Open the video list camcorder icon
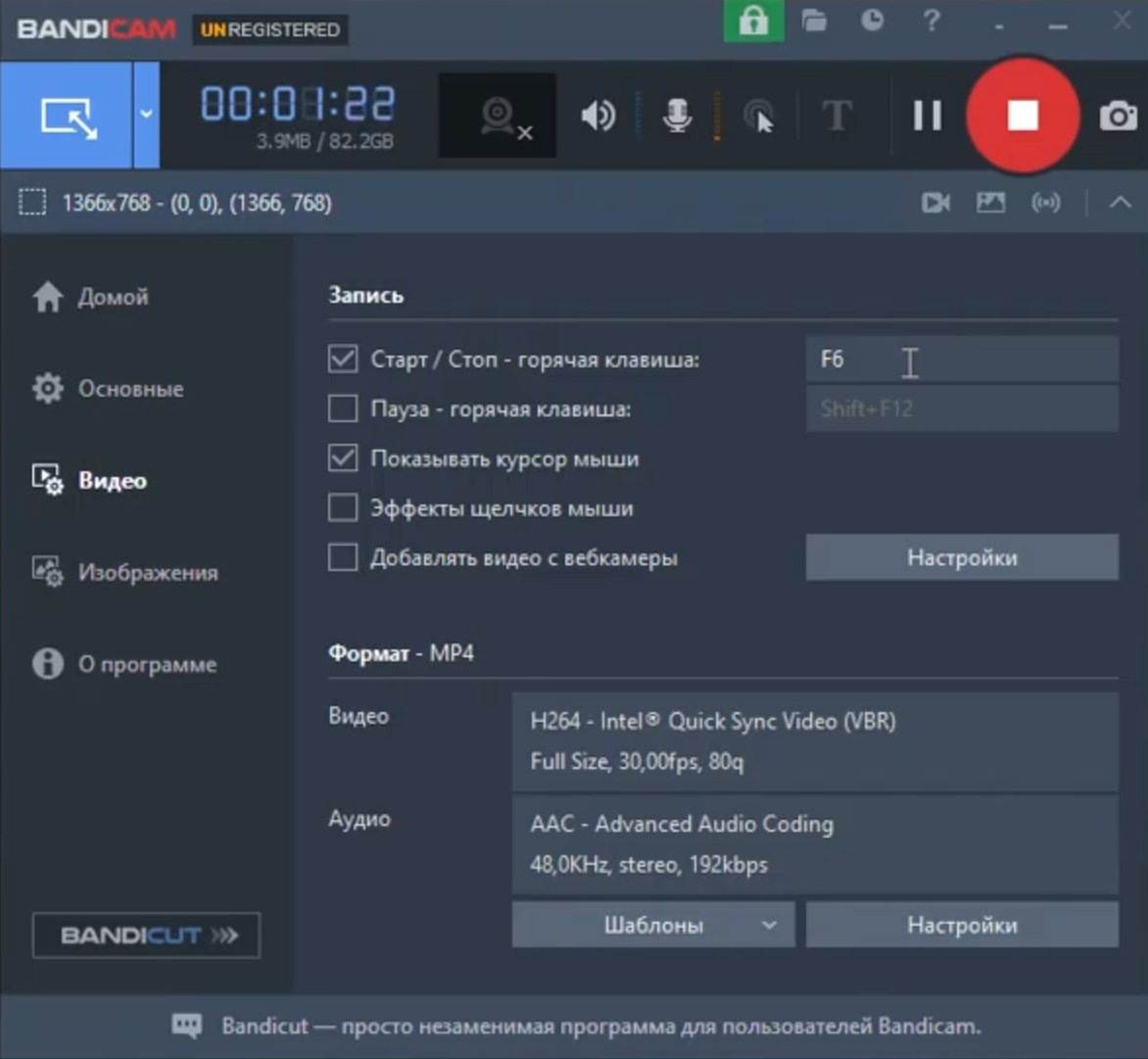 coord(935,202)
